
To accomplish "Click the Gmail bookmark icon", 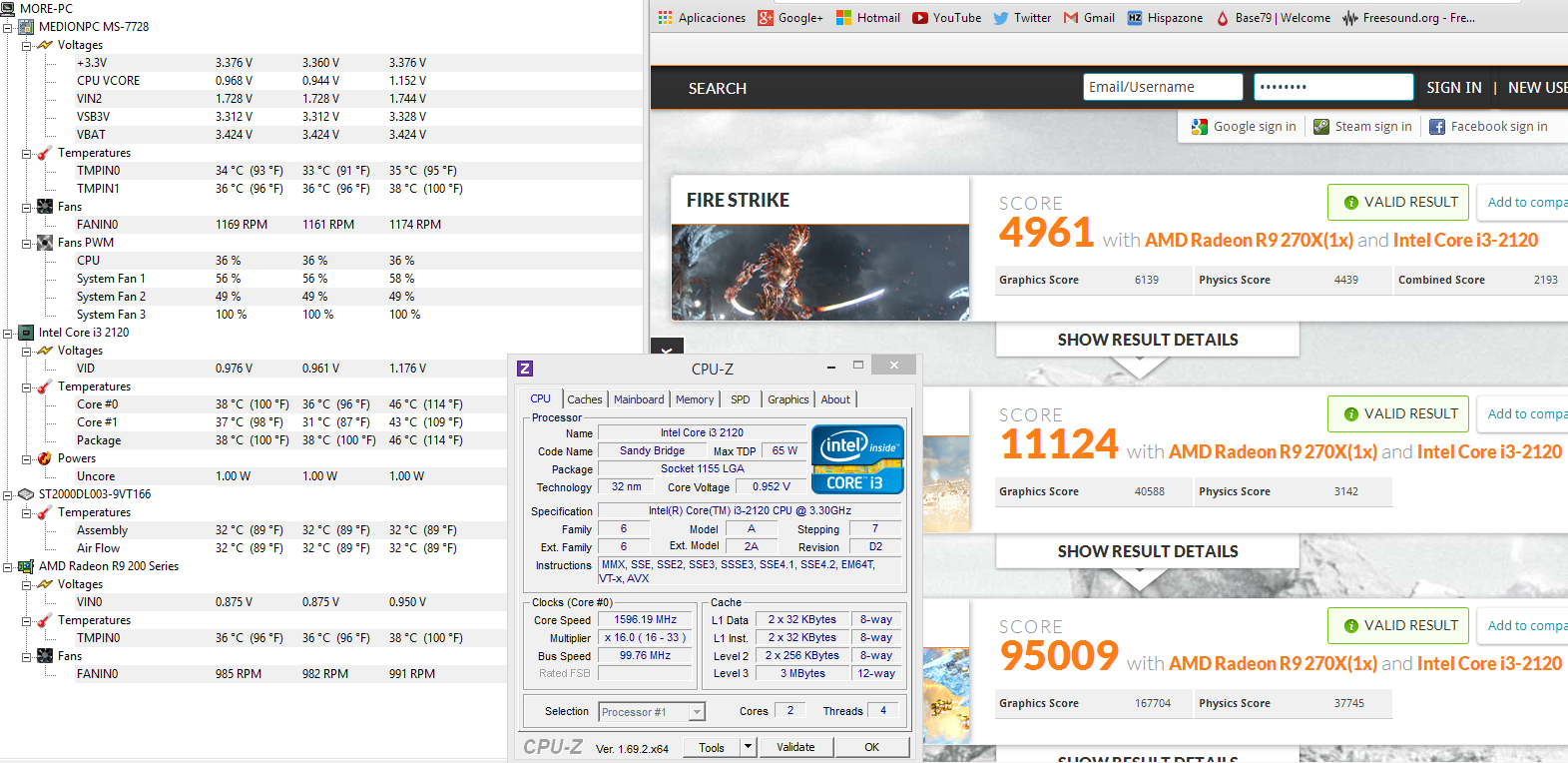I will 1071,18.
